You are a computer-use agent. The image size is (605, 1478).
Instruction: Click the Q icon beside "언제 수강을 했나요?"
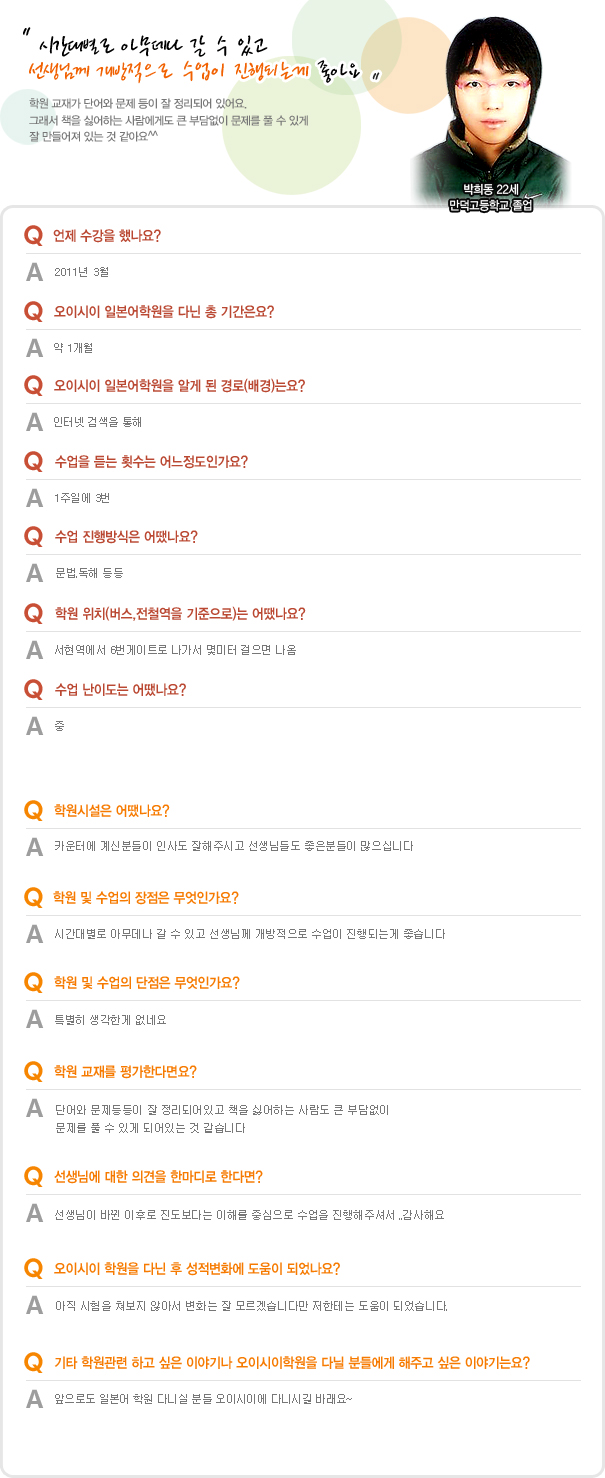(34, 235)
